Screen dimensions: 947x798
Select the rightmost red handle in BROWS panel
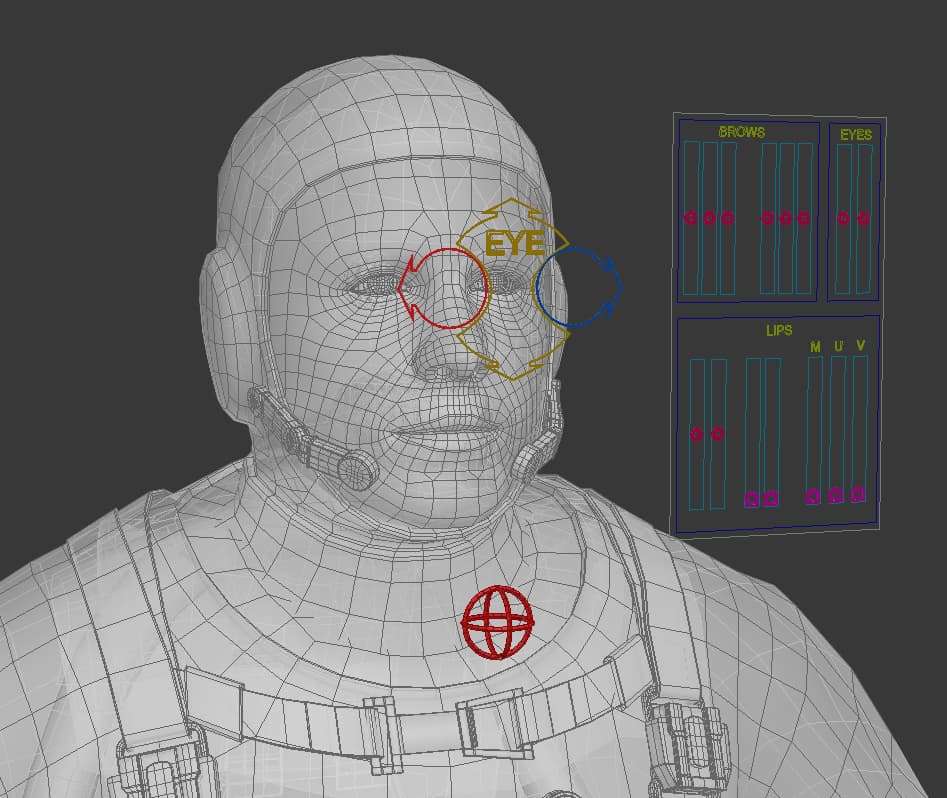pyautogui.click(x=802, y=218)
